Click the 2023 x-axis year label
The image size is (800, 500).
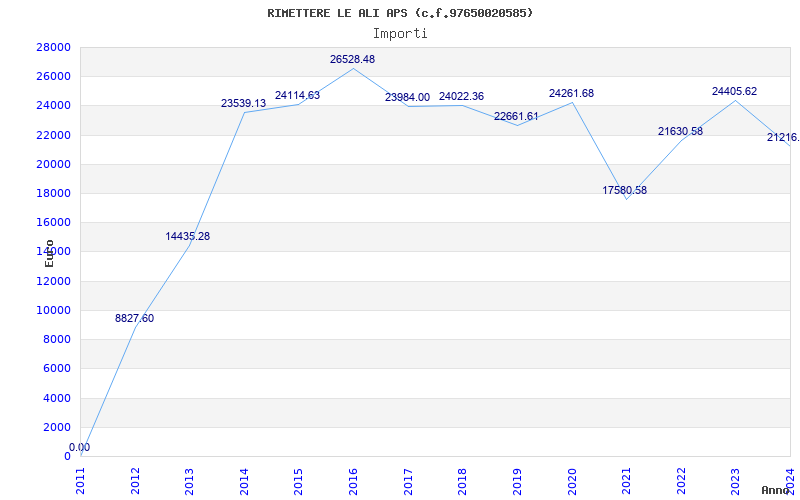tap(735, 482)
